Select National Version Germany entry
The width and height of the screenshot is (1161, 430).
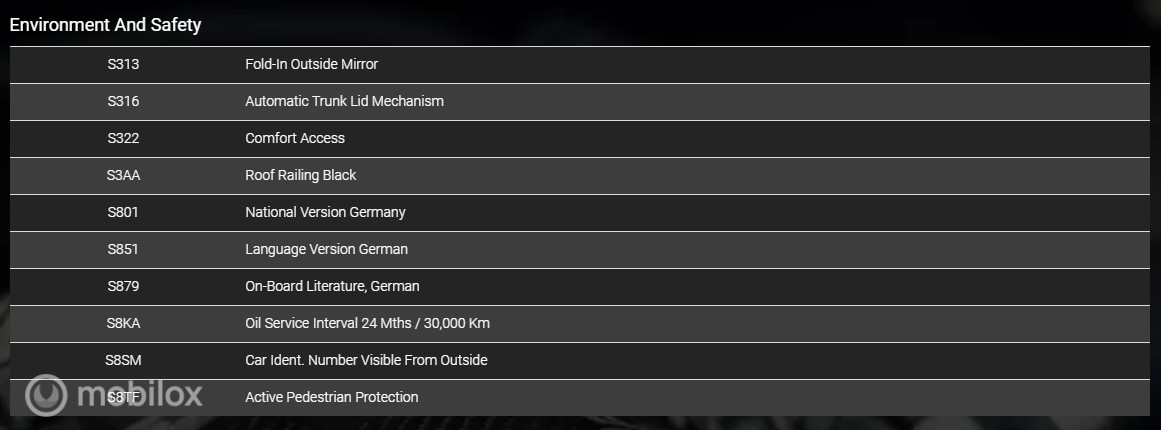(325, 212)
